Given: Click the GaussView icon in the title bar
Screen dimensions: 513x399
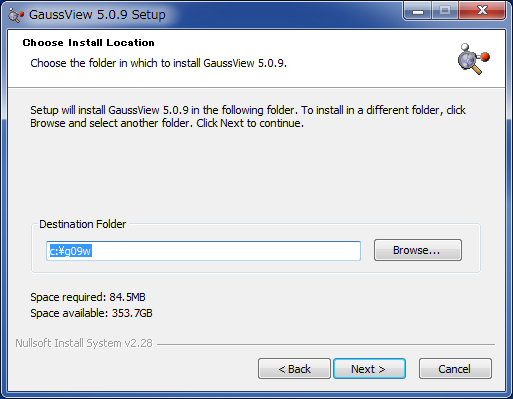Looking at the screenshot, I should 16,15.
